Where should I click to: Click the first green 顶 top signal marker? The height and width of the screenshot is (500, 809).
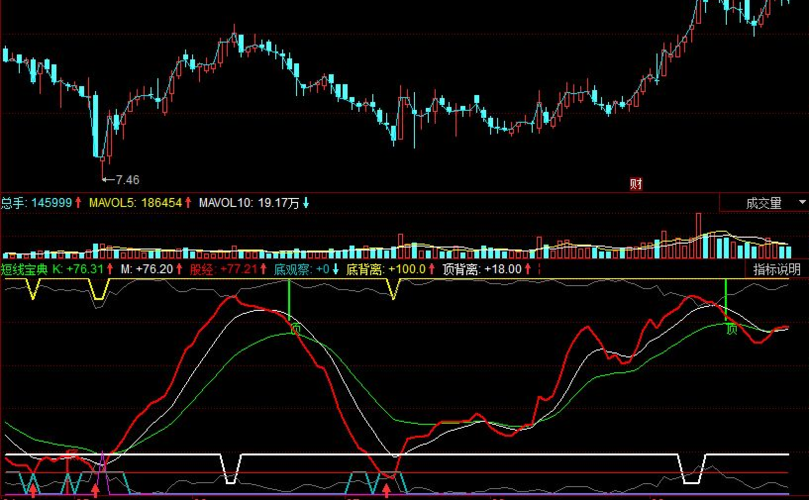click(295, 329)
